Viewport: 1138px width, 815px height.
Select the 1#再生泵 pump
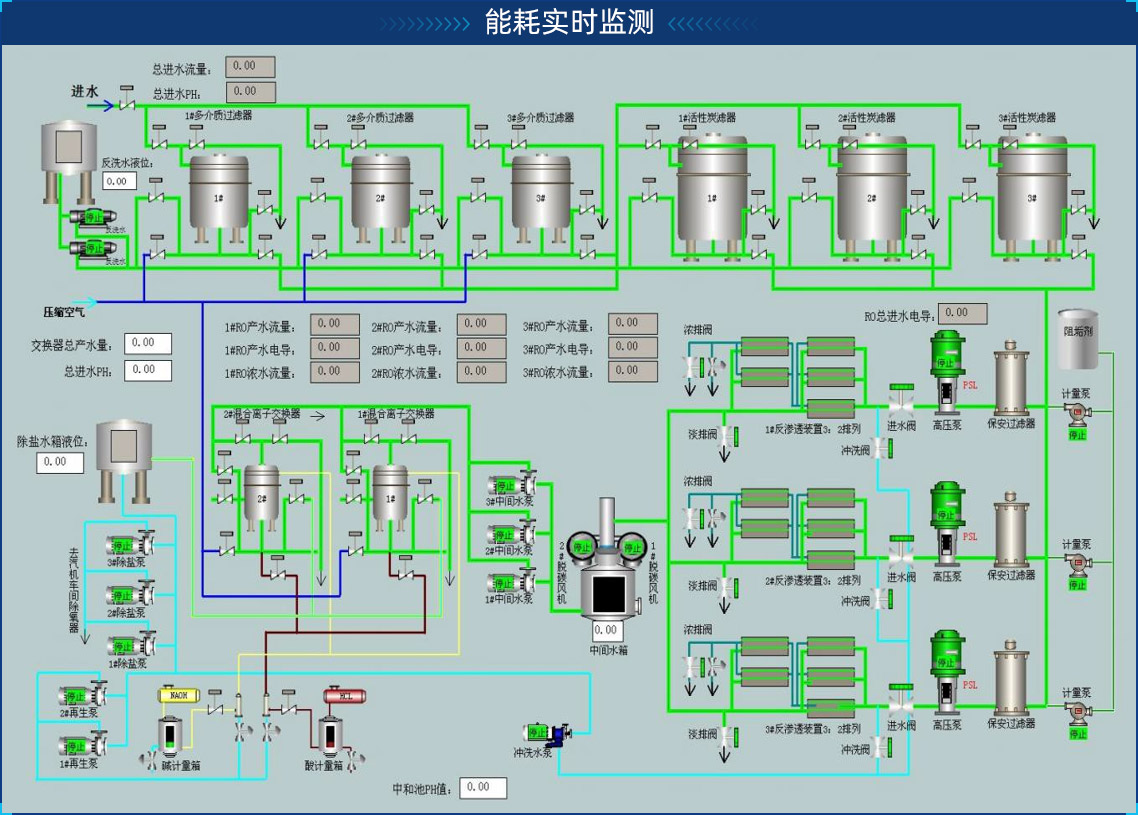84,746
